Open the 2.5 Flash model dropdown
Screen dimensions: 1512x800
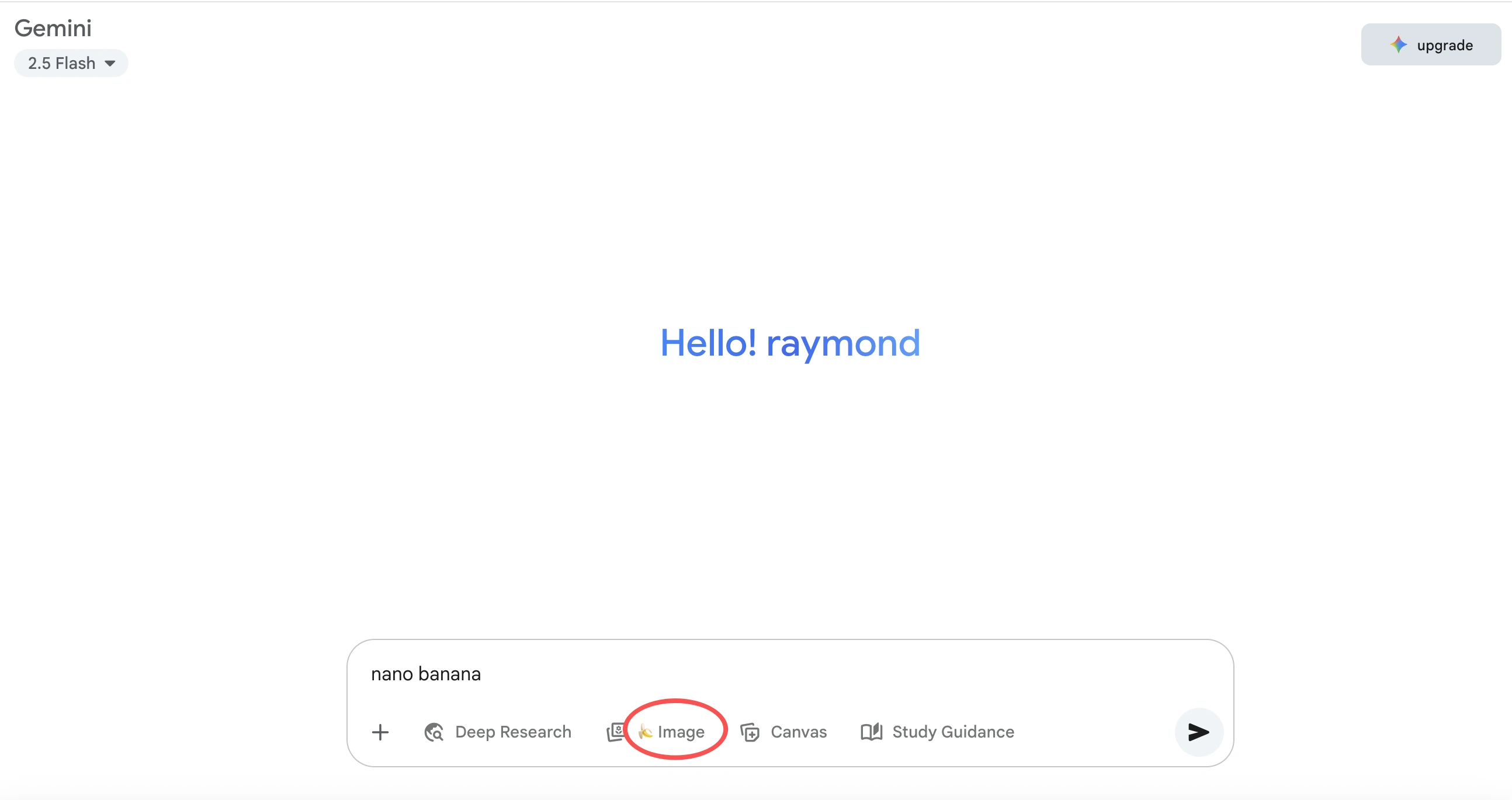tap(71, 63)
